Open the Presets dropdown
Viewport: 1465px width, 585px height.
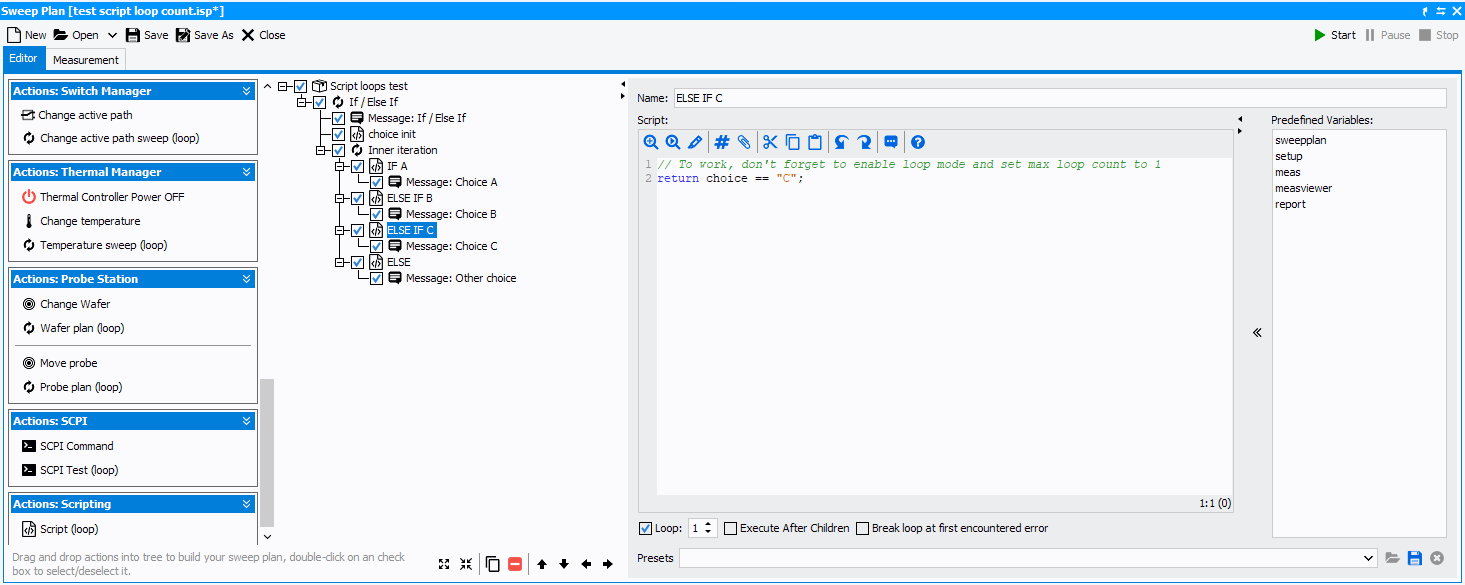pyautogui.click(x=1369, y=558)
